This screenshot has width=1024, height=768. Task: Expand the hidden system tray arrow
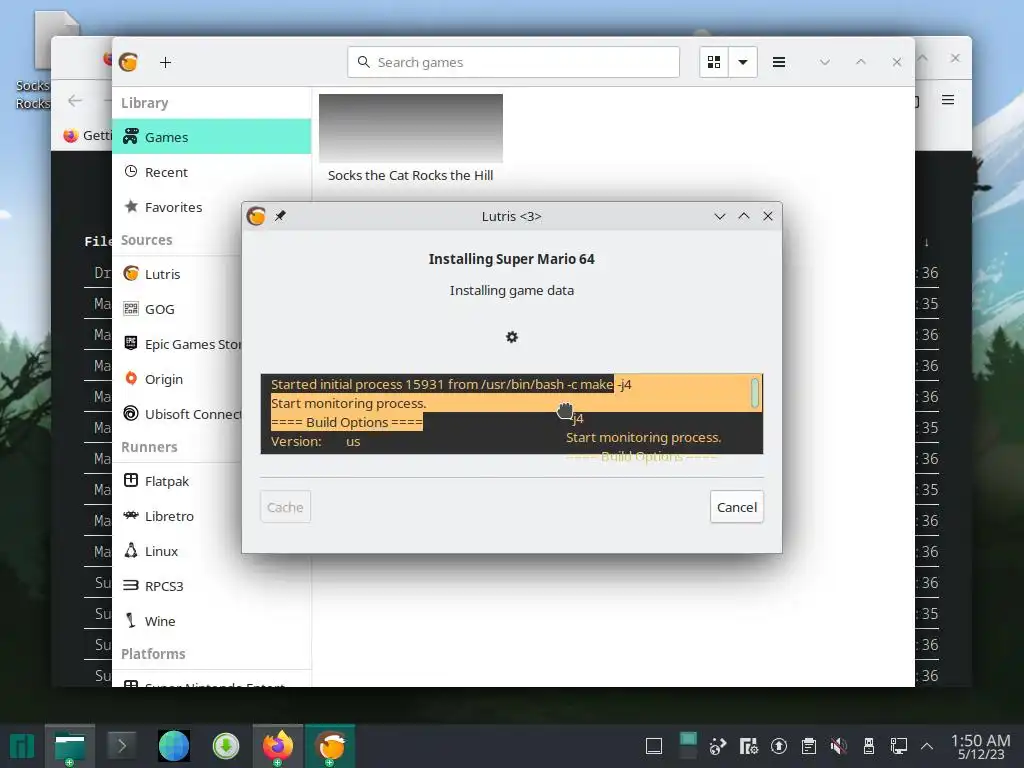[927, 746]
